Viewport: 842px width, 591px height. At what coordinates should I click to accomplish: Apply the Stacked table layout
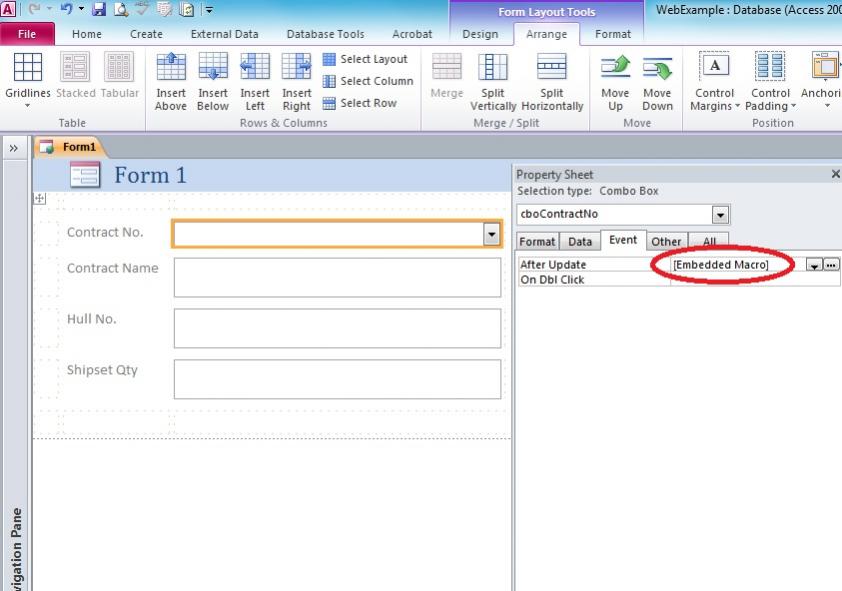pos(76,76)
